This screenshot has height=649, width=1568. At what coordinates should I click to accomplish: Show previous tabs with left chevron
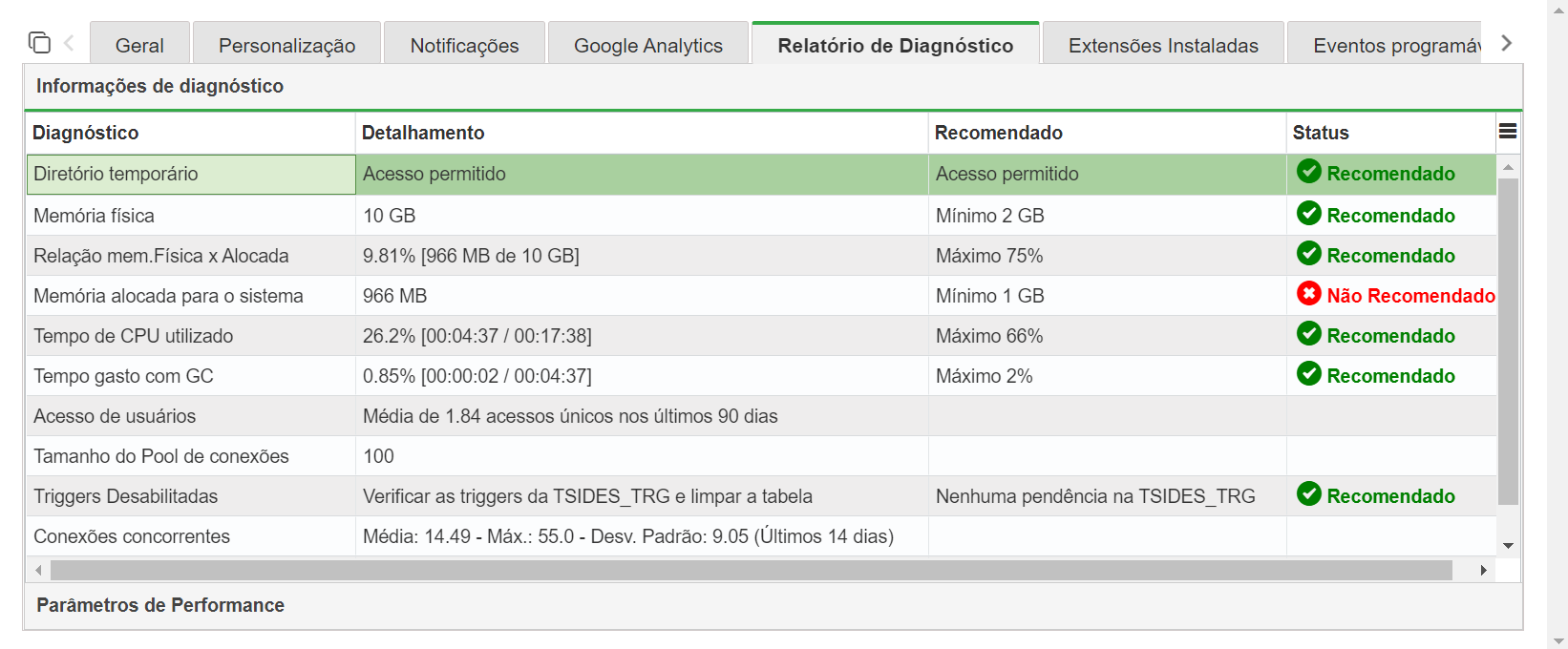[69, 43]
